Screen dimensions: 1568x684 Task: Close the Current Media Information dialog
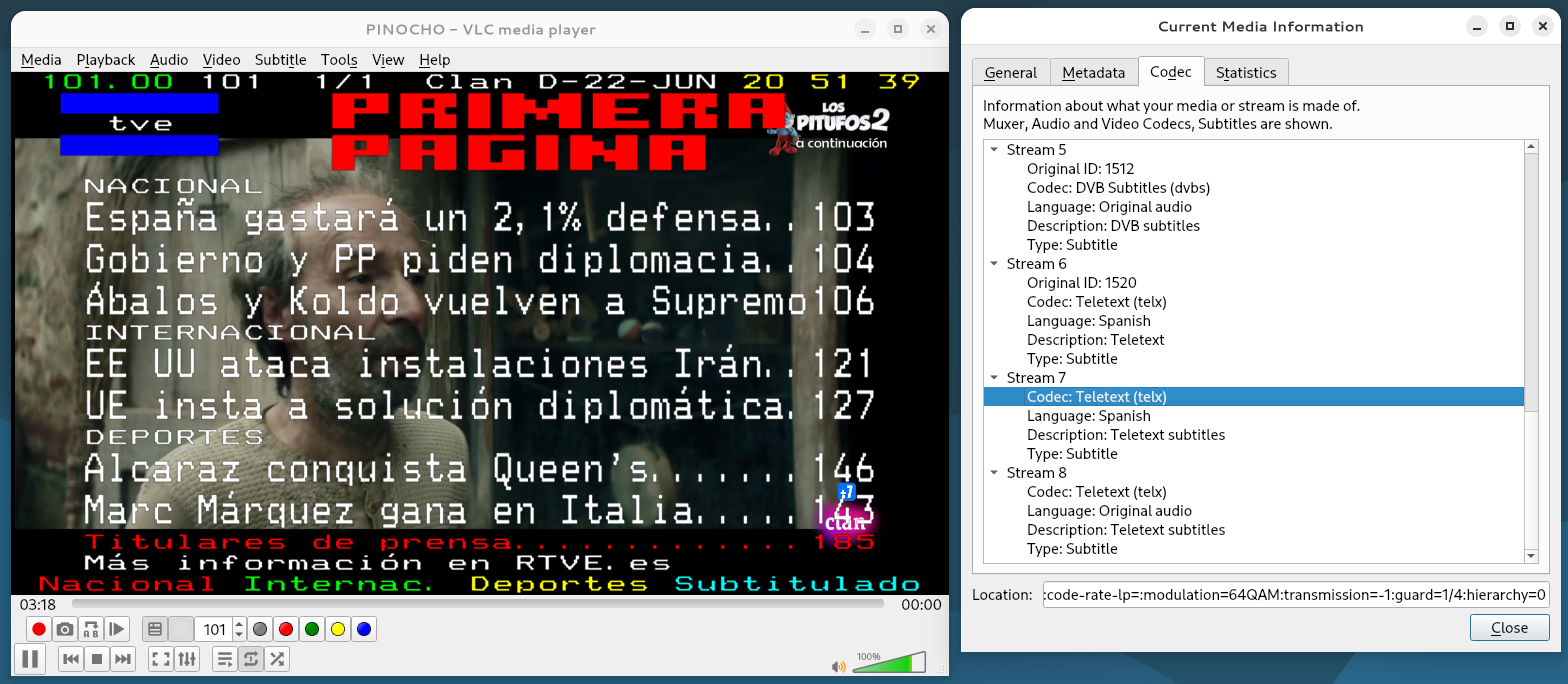(1510, 628)
